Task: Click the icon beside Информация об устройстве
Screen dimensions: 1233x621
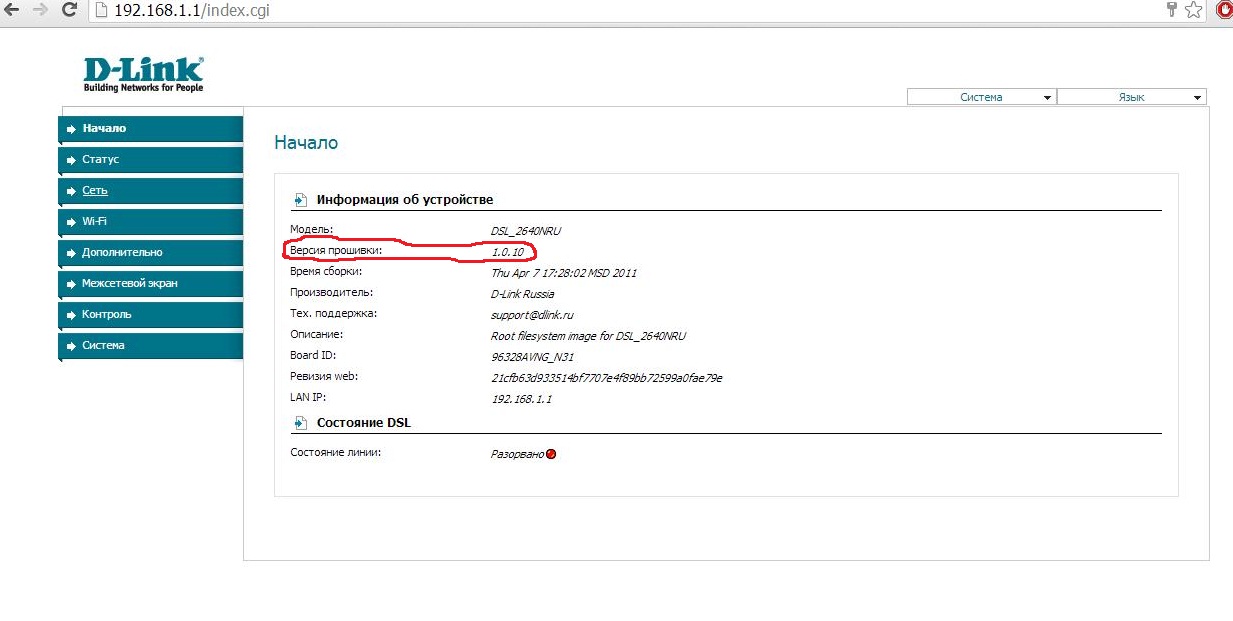Action: tap(300, 200)
